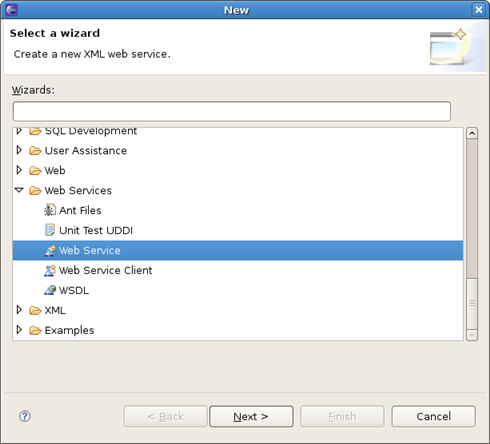Close the New dialog window
This screenshot has height=444, width=490.
(x=479, y=10)
